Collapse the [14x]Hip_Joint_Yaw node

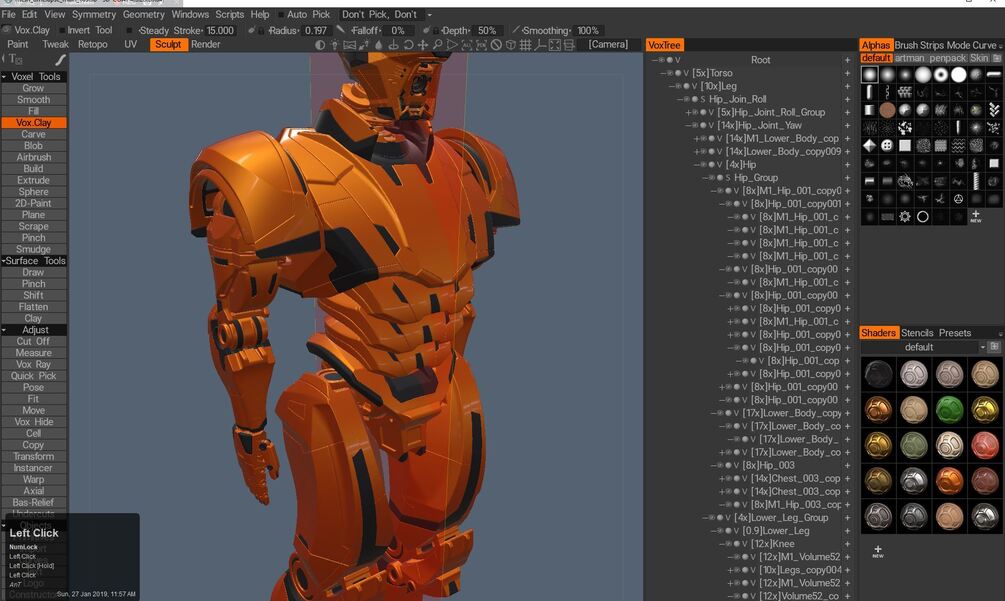pos(688,126)
